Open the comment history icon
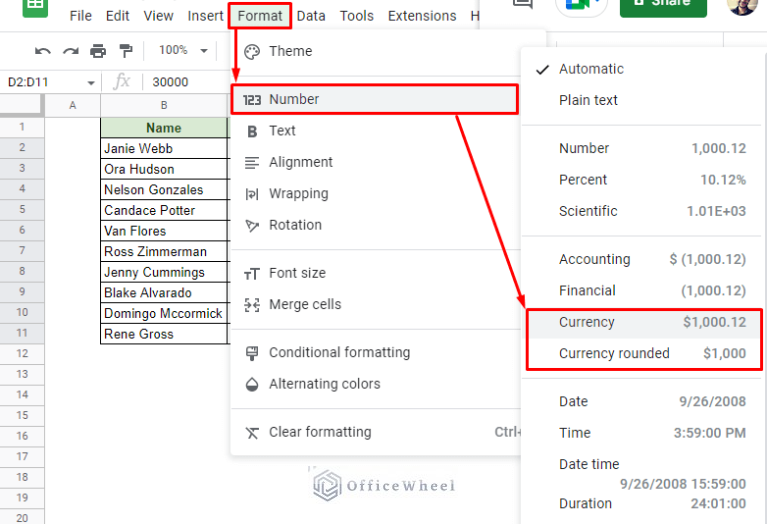The height and width of the screenshot is (524, 767). click(x=522, y=5)
